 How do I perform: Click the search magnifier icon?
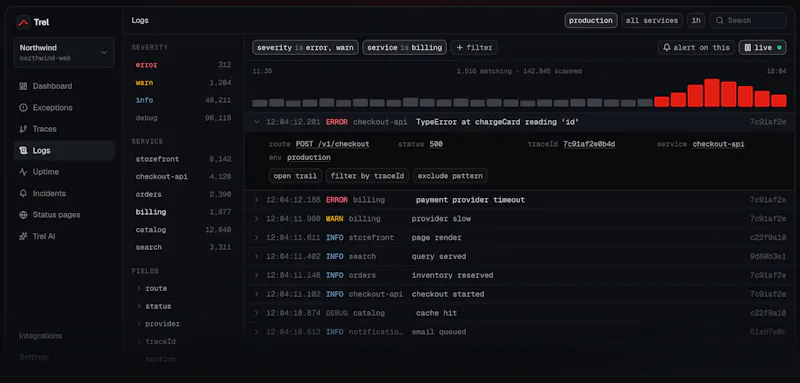(719, 20)
